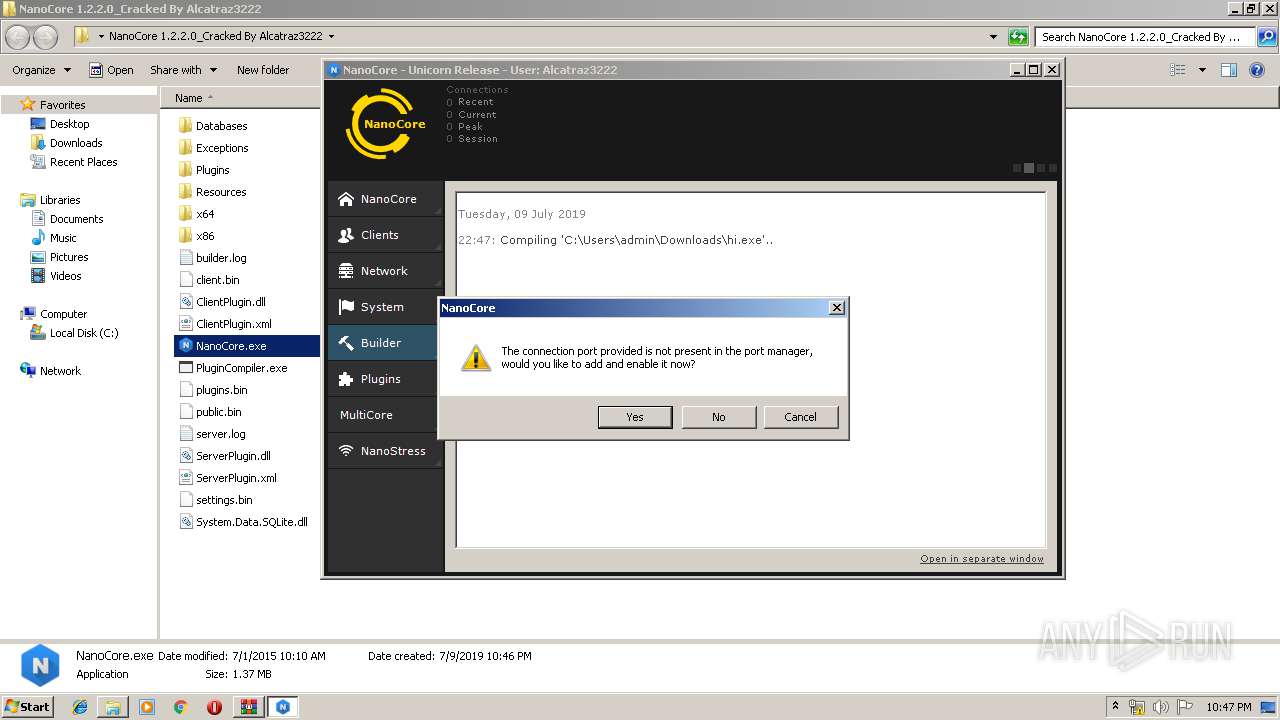Viewport: 1280px width, 720px height.
Task: Select the client.bin file
Action: (x=209, y=280)
